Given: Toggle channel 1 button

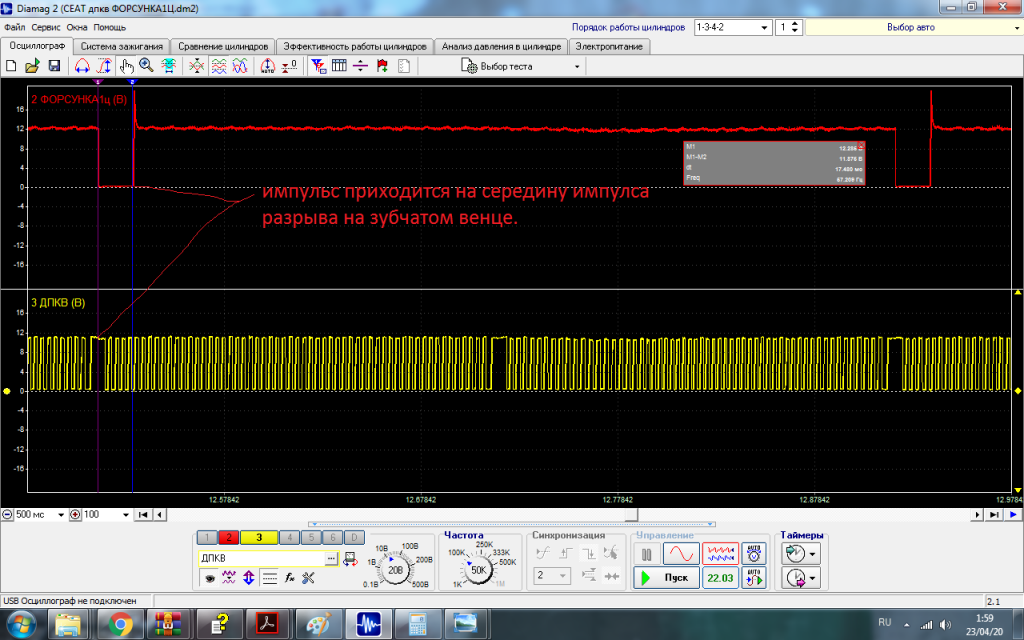Looking at the screenshot, I should pyautogui.click(x=207, y=537).
